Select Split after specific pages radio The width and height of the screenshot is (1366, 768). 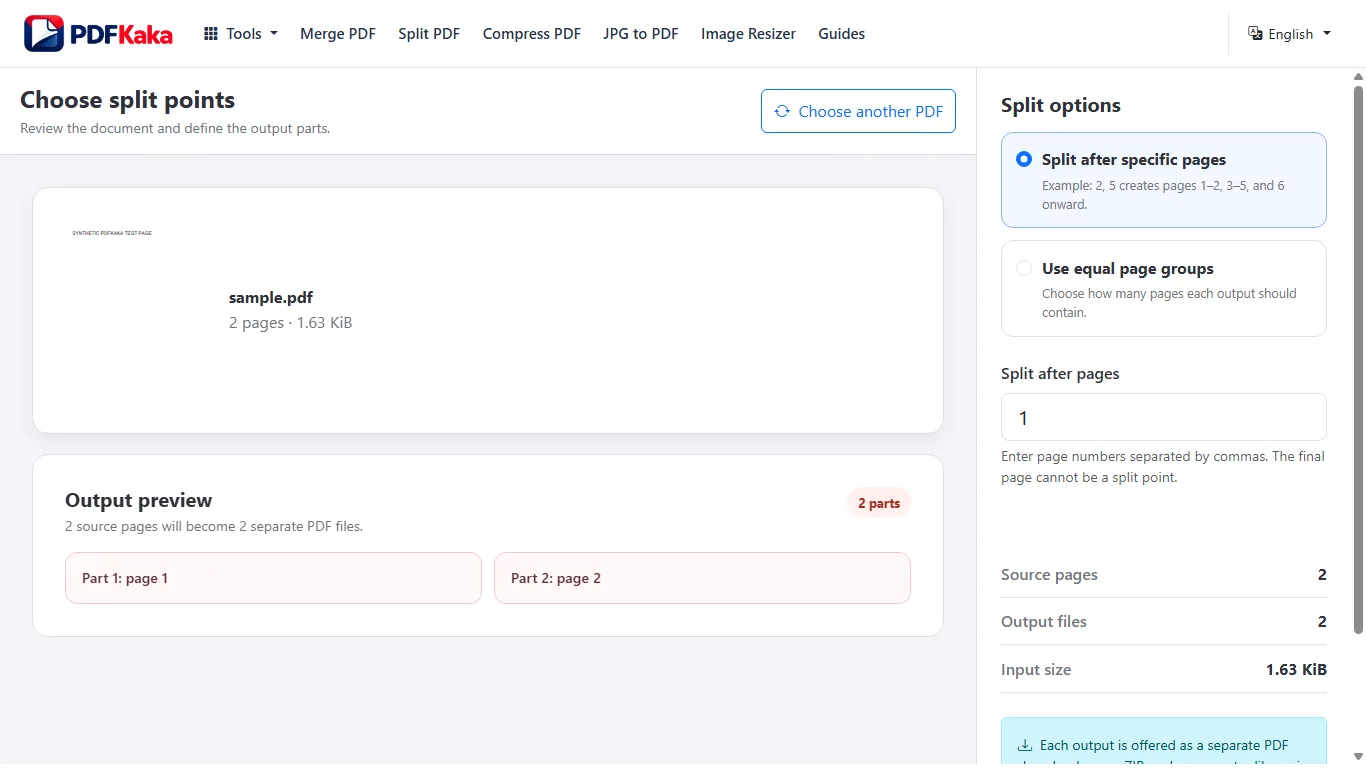tap(1024, 159)
